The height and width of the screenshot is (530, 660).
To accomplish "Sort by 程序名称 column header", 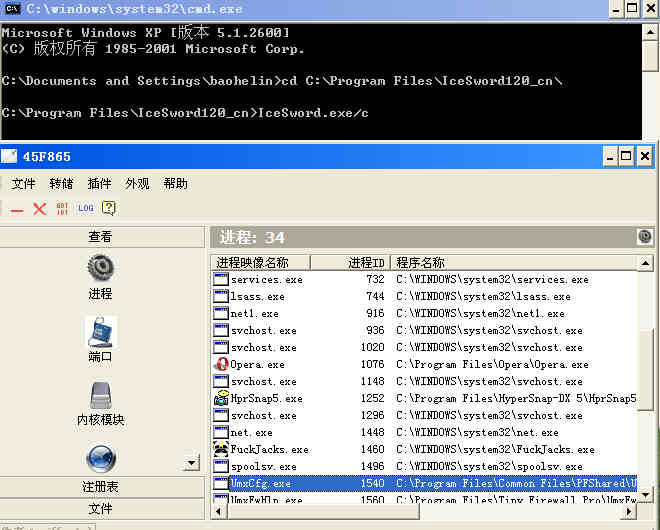I will click(x=514, y=263).
